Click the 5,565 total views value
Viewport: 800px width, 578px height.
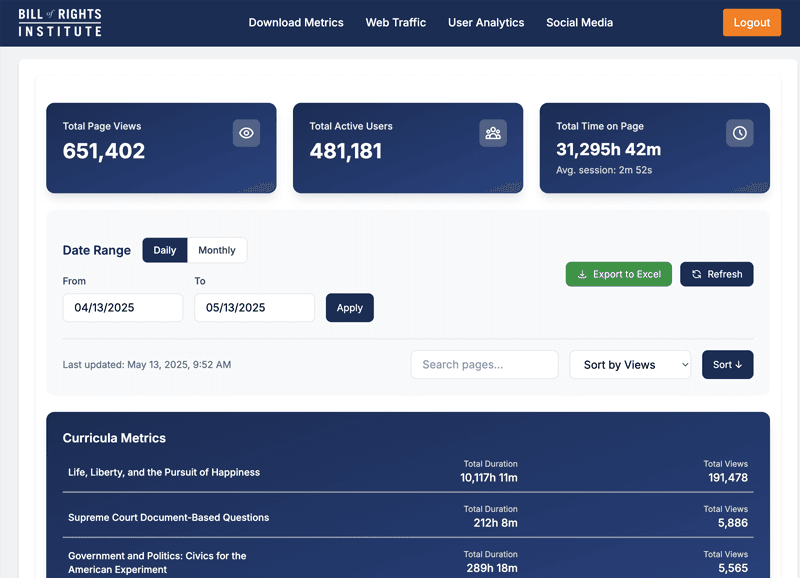[x=733, y=568]
